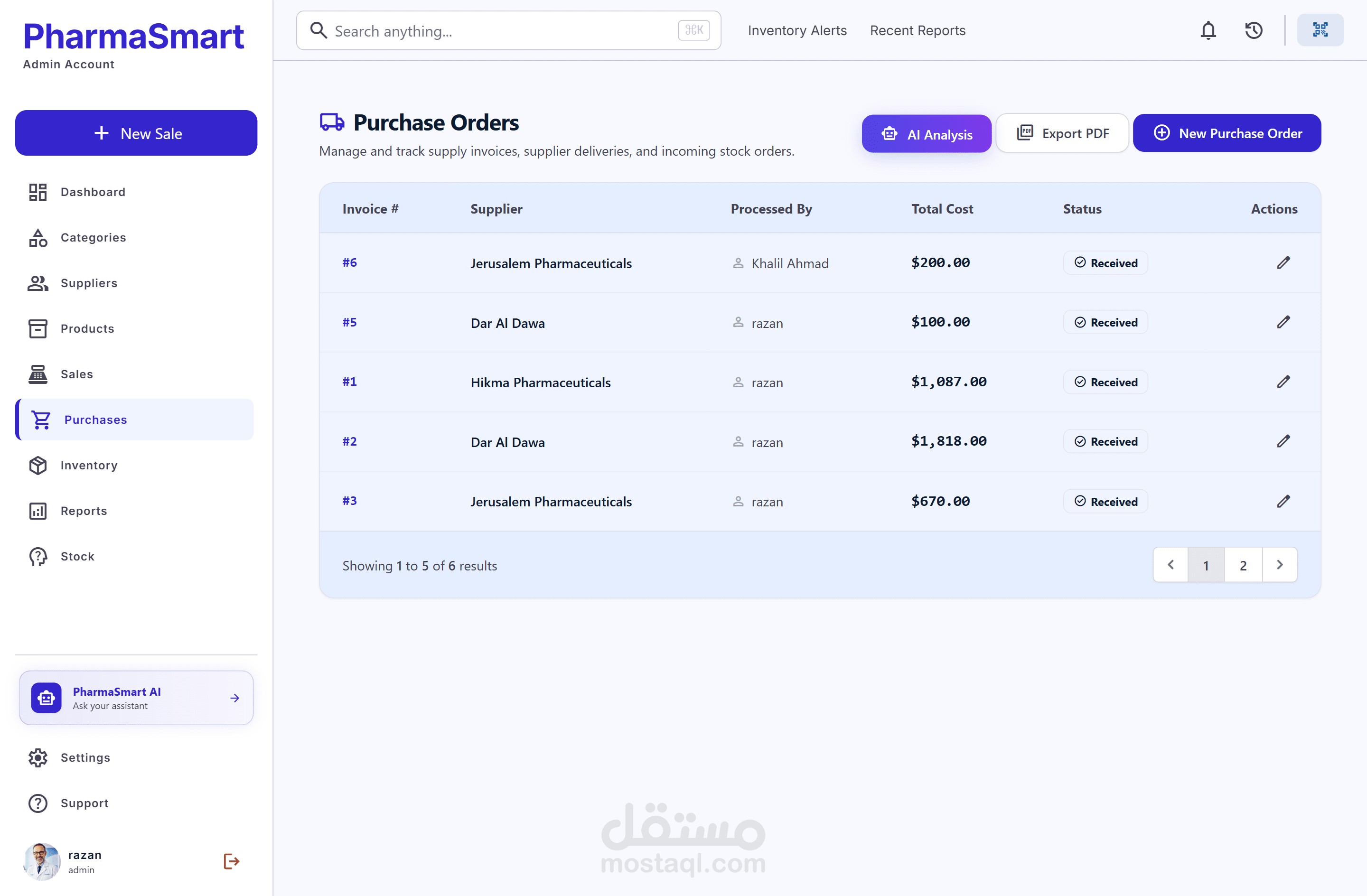The width and height of the screenshot is (1367, 896).
Task: Click the Sales cash register icon
Action: [x=38, y=374]
